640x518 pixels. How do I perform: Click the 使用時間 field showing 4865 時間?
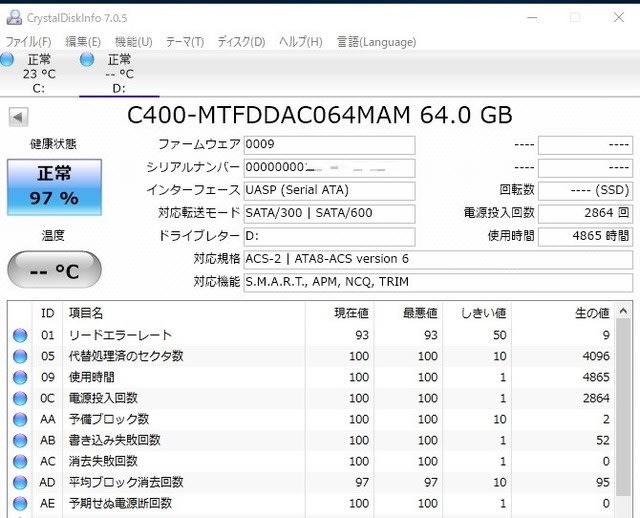pyautogui.click(x=586, y=236)
